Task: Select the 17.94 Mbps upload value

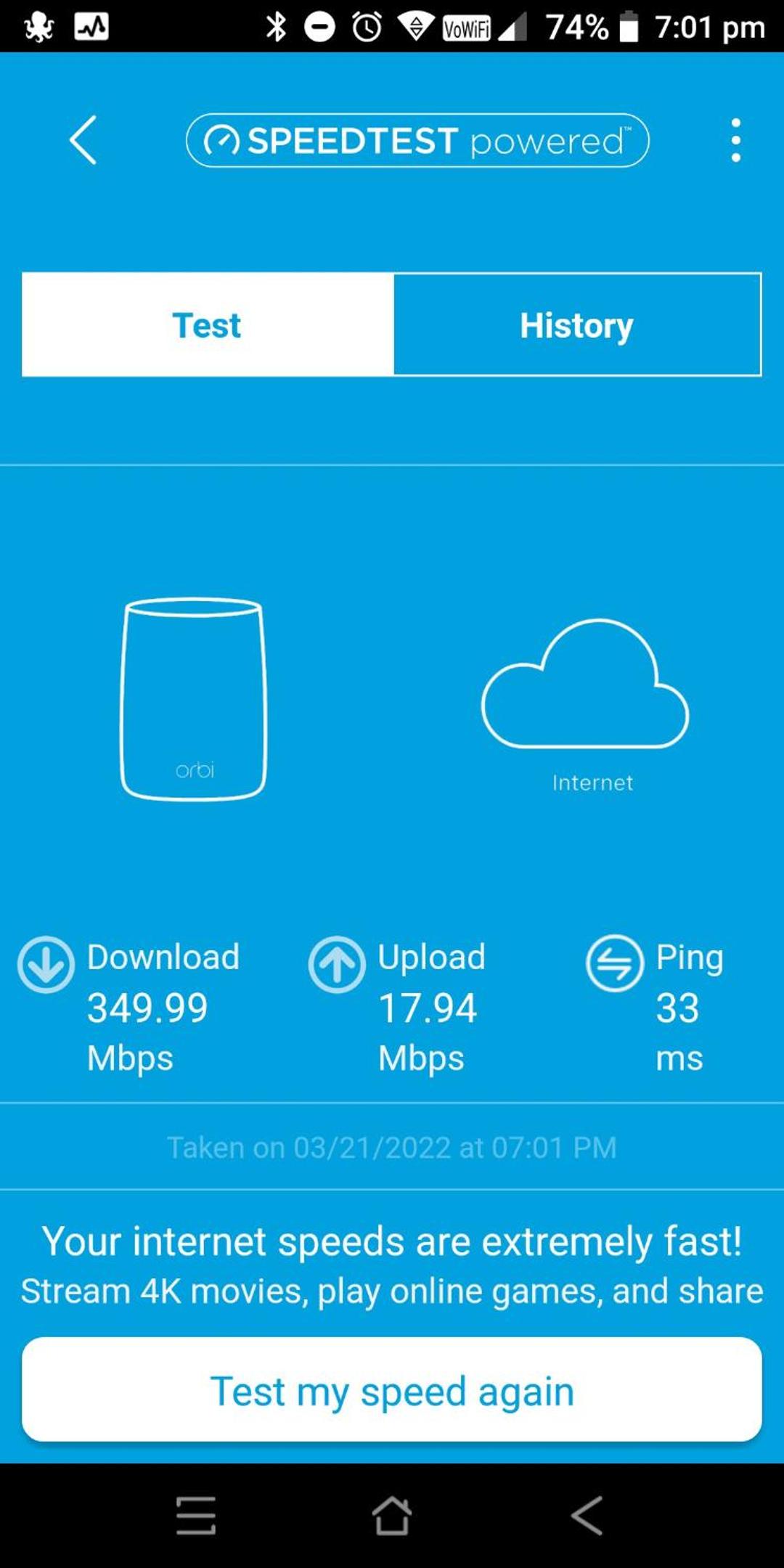Action: click(428, 1032)
